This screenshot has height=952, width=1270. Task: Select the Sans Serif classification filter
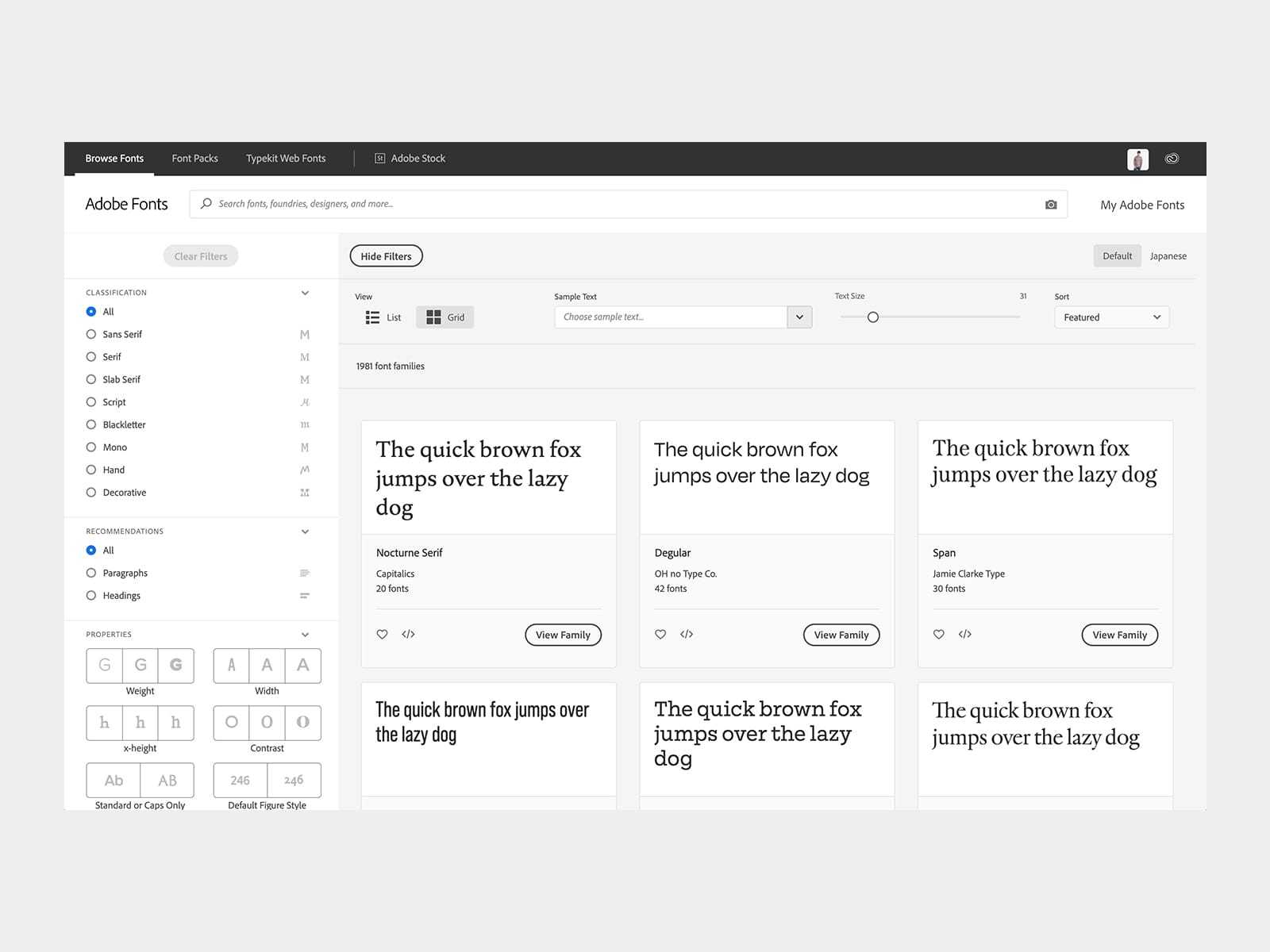click(x=91, y=334)
